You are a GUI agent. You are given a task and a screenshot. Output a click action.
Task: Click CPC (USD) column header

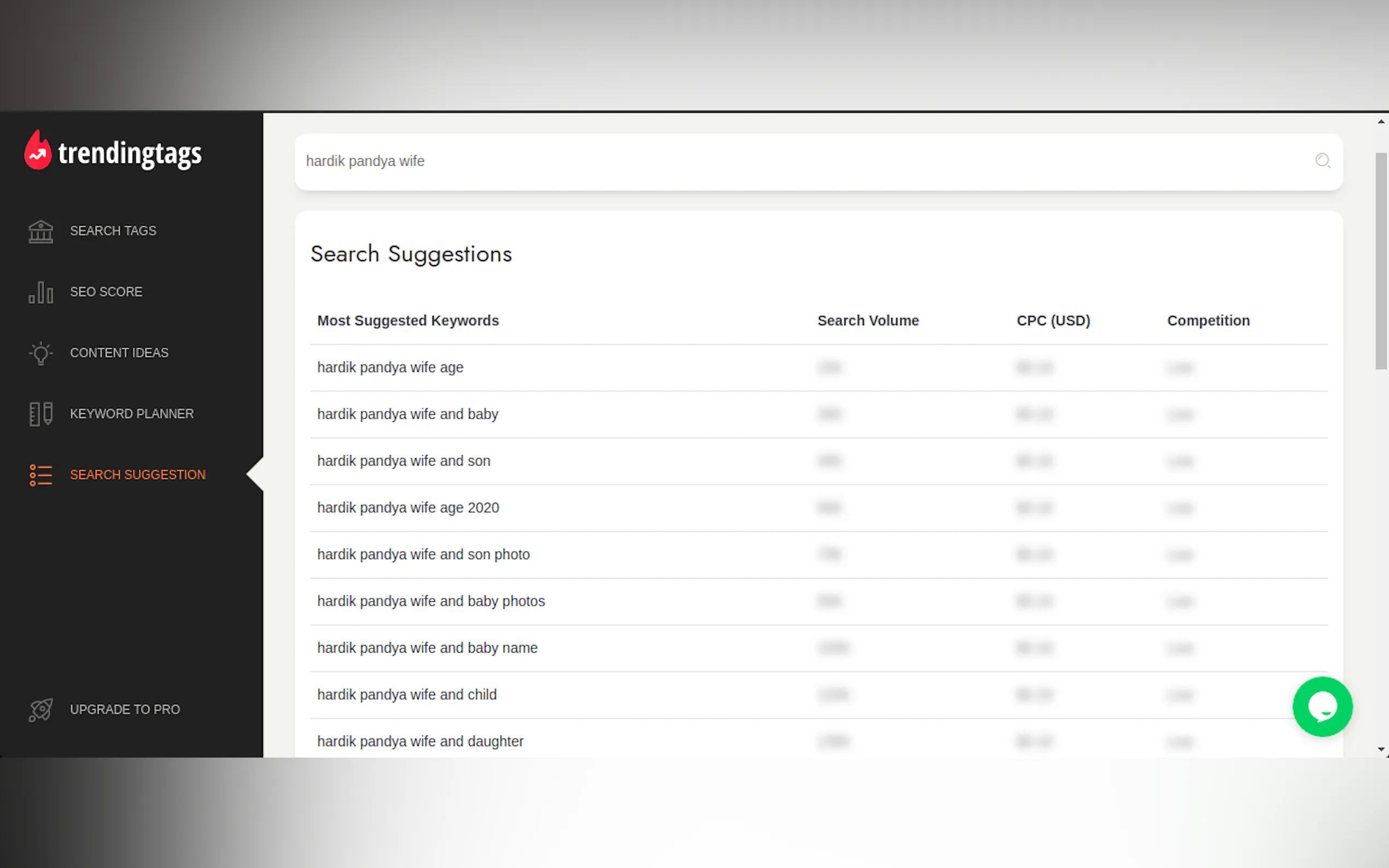1053,320
